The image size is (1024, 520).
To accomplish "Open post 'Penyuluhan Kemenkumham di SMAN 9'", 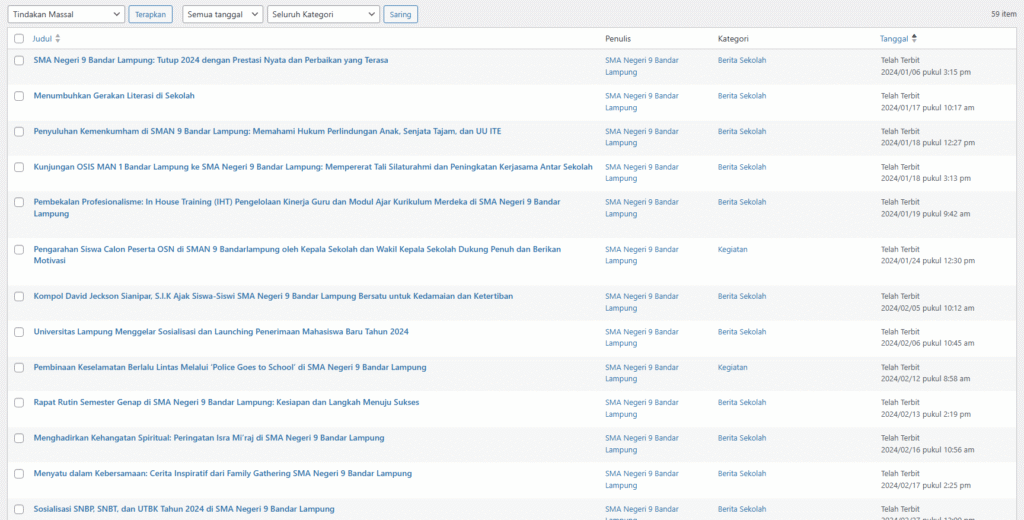I will [x=268, y=131].
